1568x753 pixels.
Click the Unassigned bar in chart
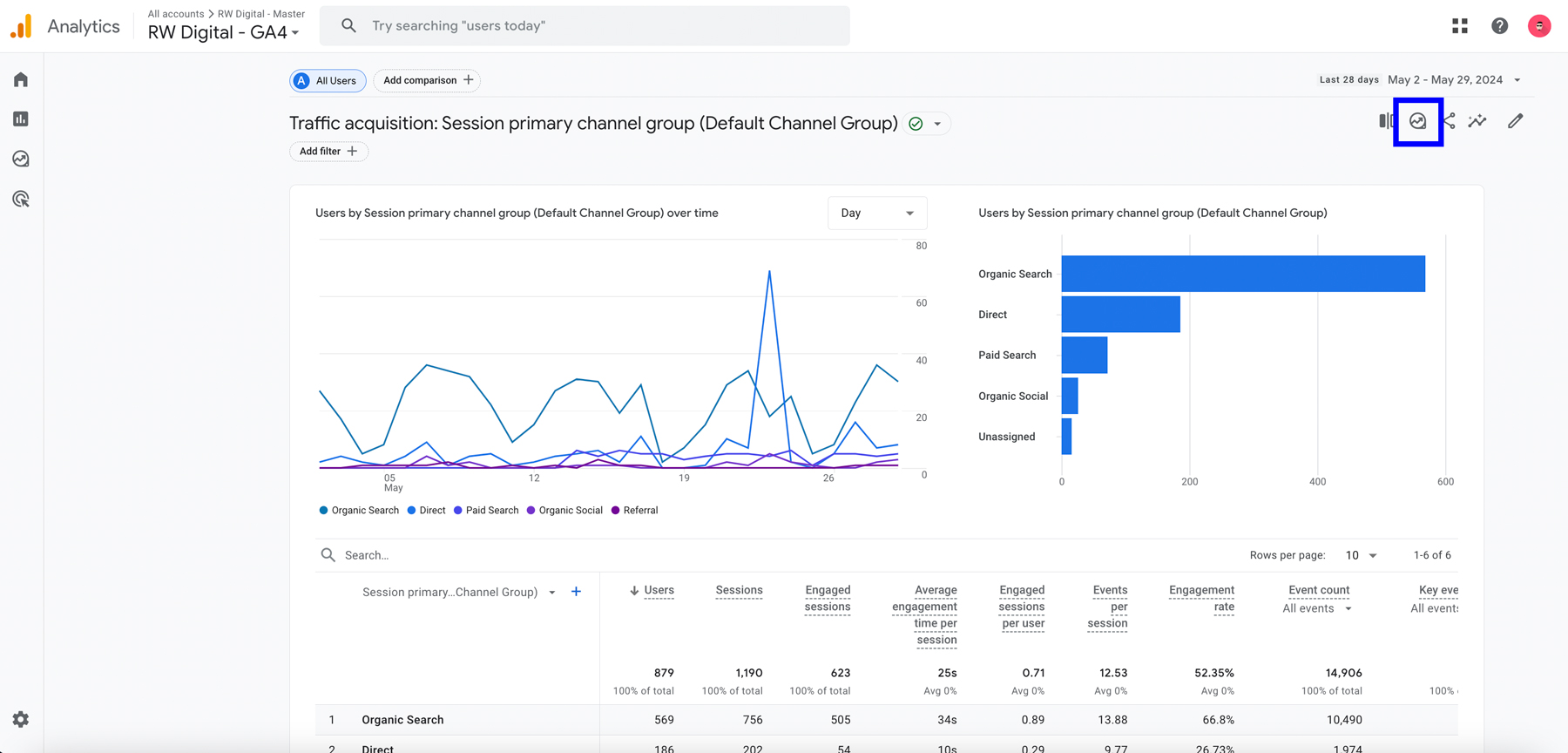(x=1066, y=437)
